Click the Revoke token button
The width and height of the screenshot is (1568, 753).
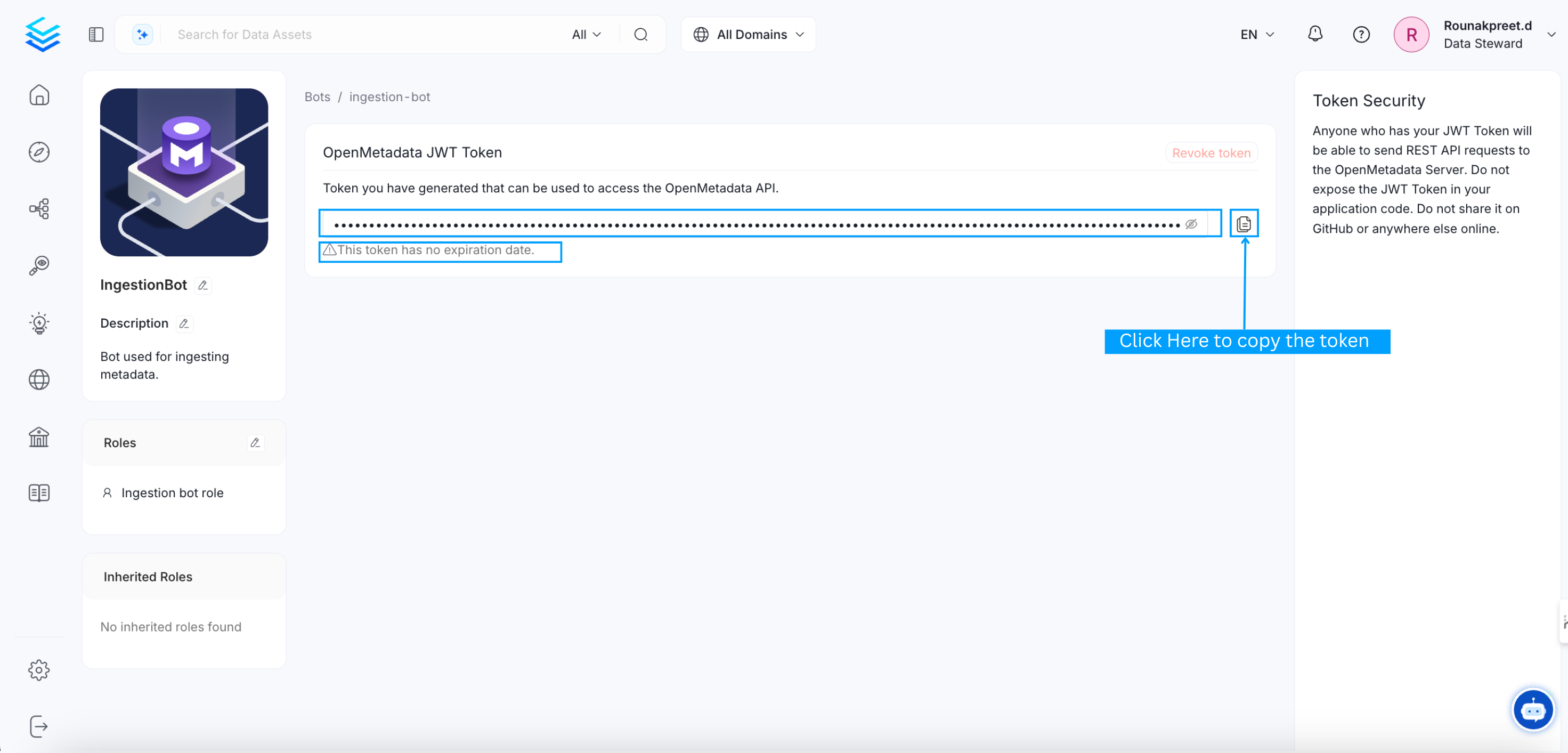click(x=1210, y=152)
